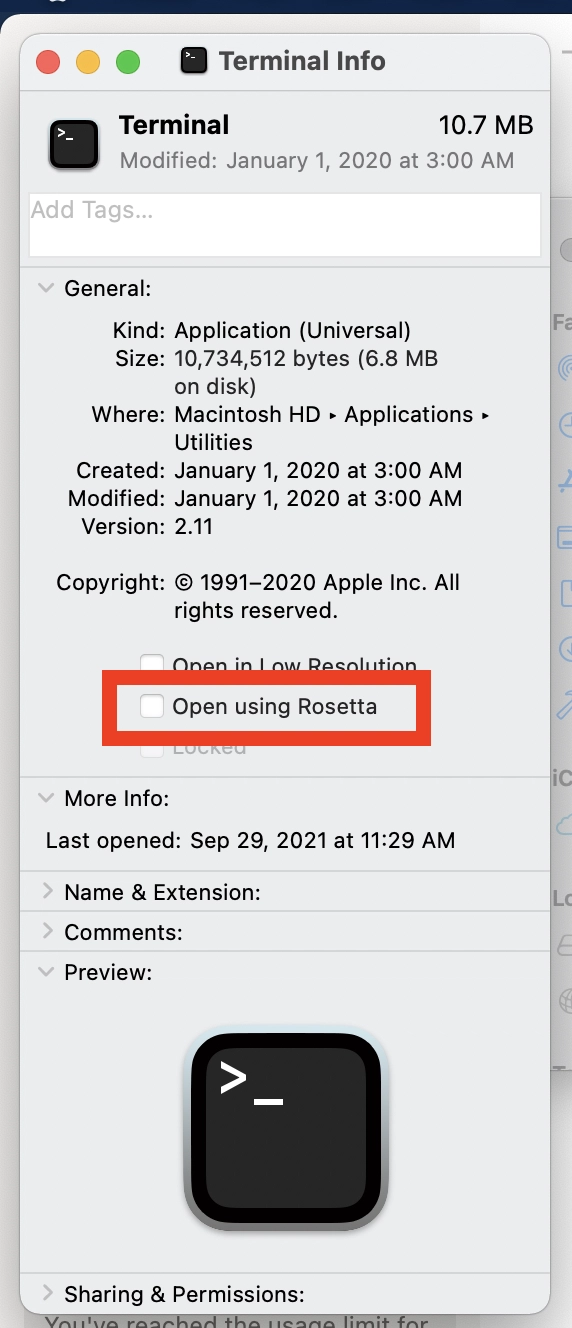Collapse the Preview section
The image size is (572, 1328).
click(45, 972)
